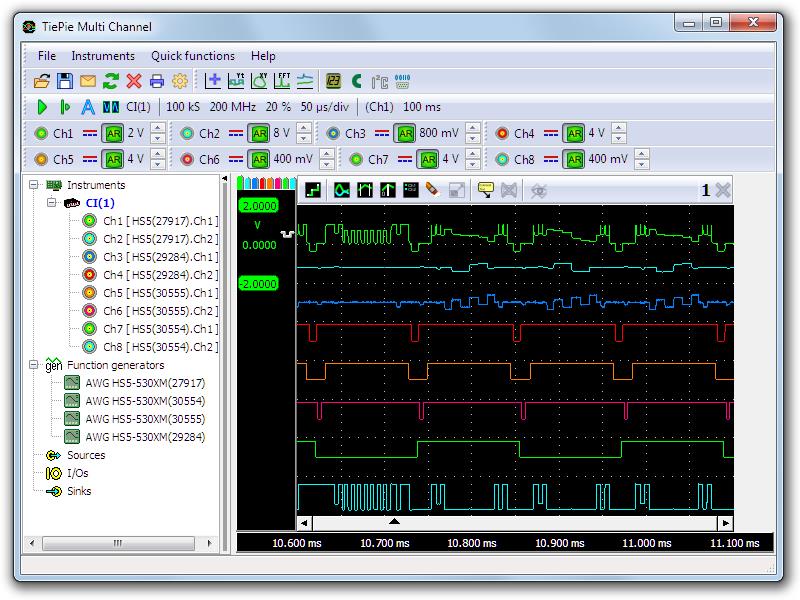Open the Quick functions menu
The height and width of the screenshot is (600, 800).
point(193,56)
